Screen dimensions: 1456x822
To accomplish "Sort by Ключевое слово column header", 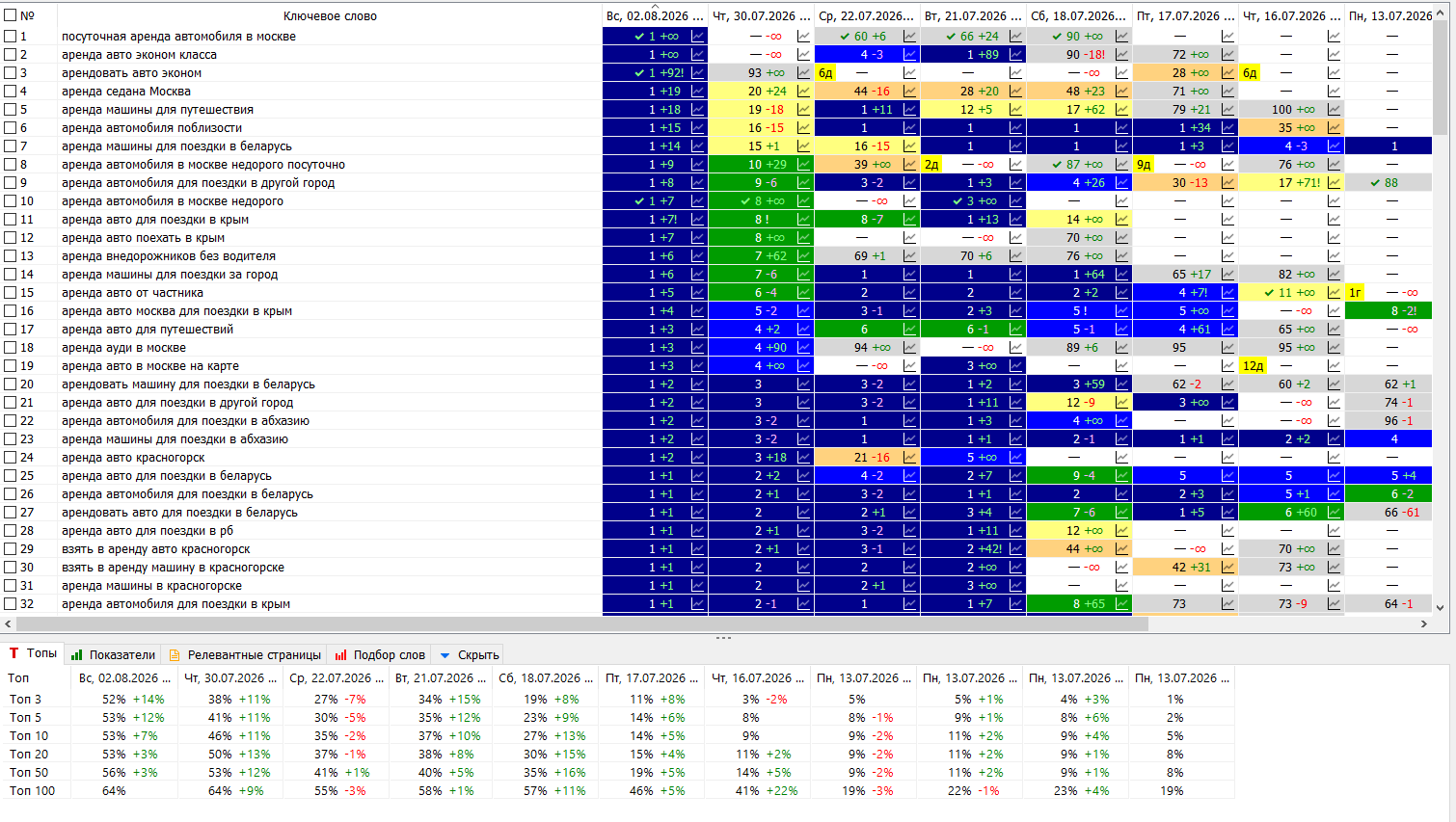I will (x=330, y=15).
